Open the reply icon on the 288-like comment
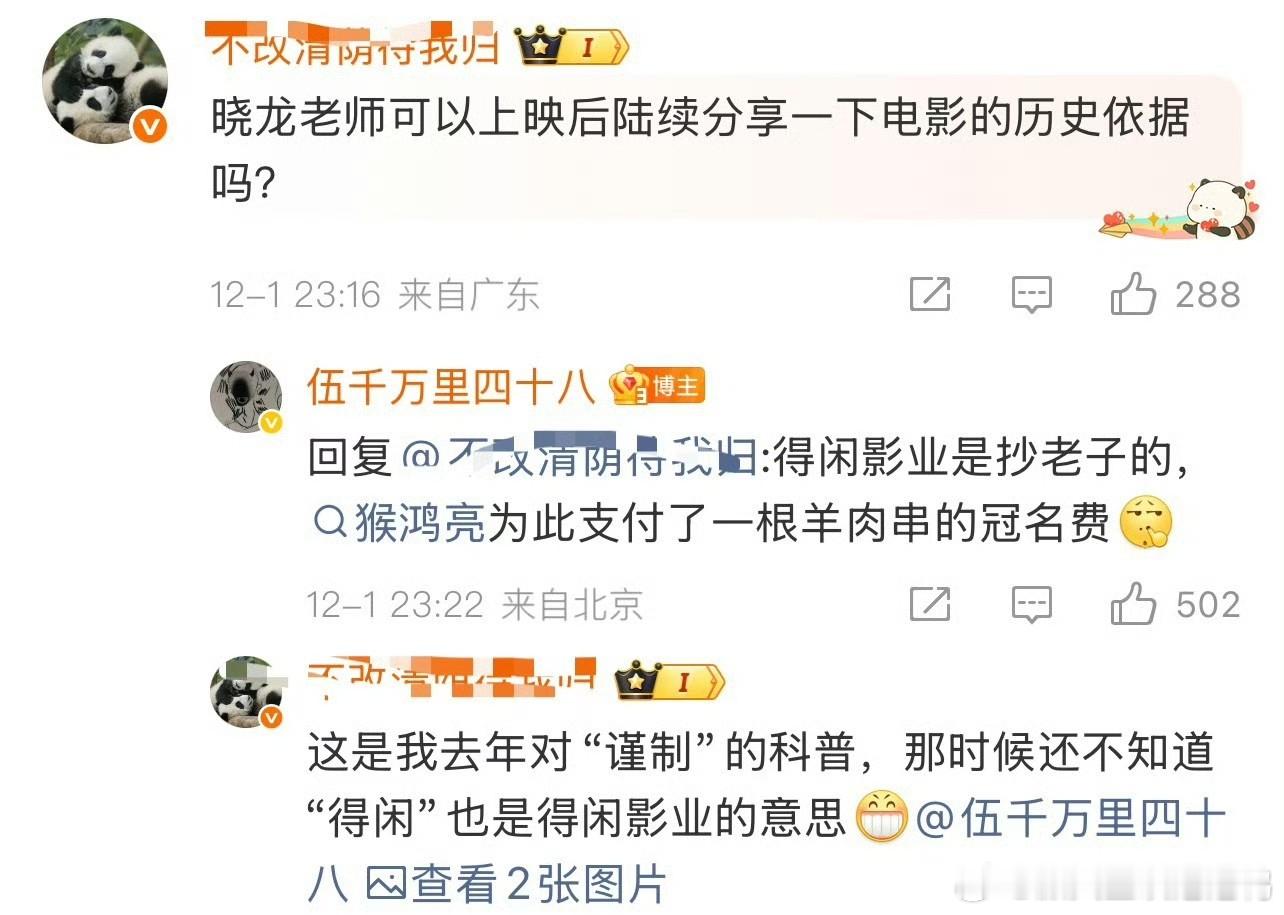 pos(1031,295)
